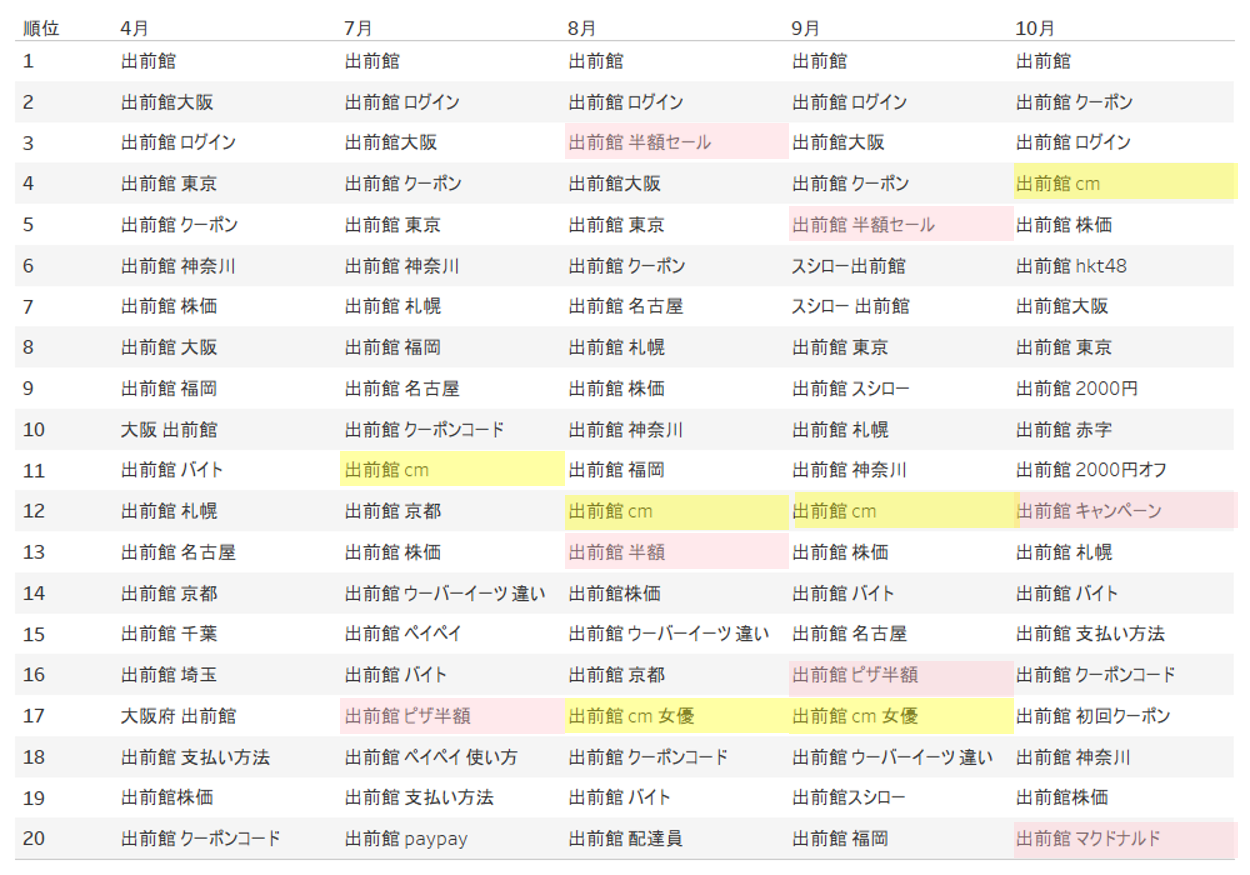This screenshot has width=1250, height=875.
Task: Click 出前館 京都 in 8月 column
Action: (x=617, y=675)
